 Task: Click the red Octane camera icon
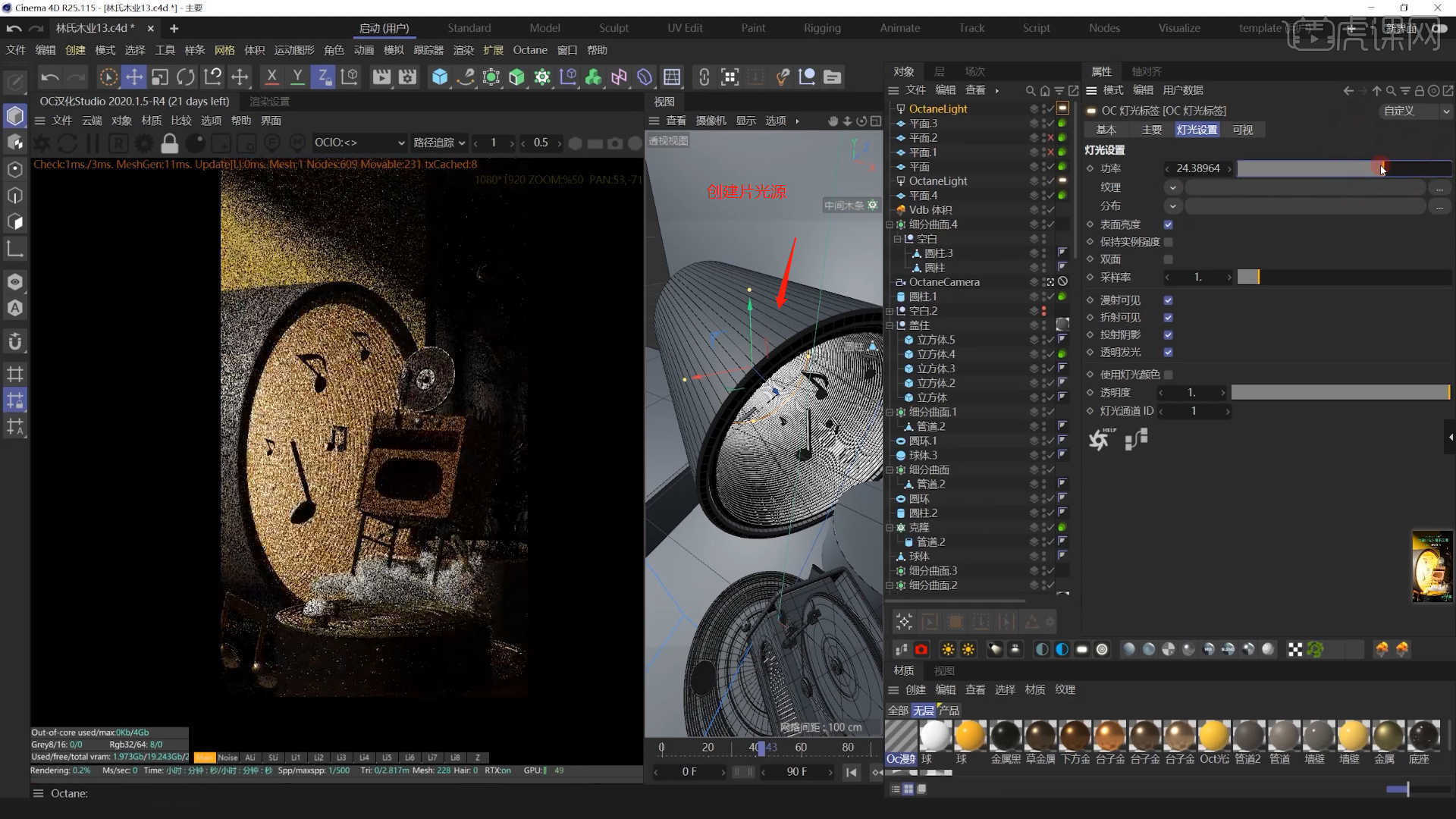tap(921, 649)
